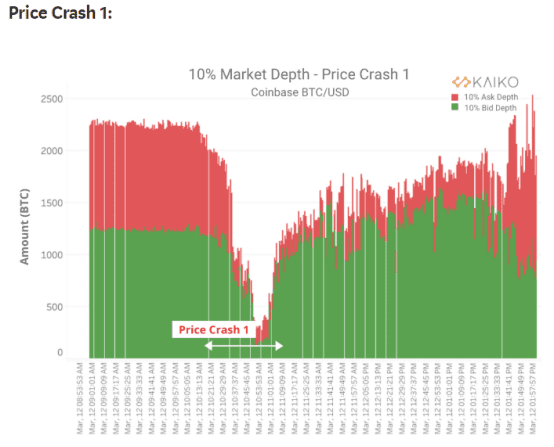This screenshot has height=447, width=554.
Task: Select the Coinbase BTC/USD subtitle
Action: (x=300, y=92)
